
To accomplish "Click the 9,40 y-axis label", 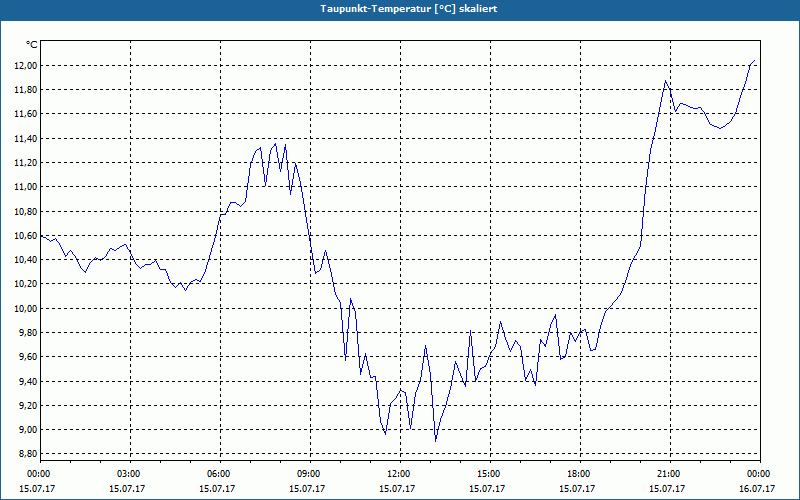I will tap(28, 382).
